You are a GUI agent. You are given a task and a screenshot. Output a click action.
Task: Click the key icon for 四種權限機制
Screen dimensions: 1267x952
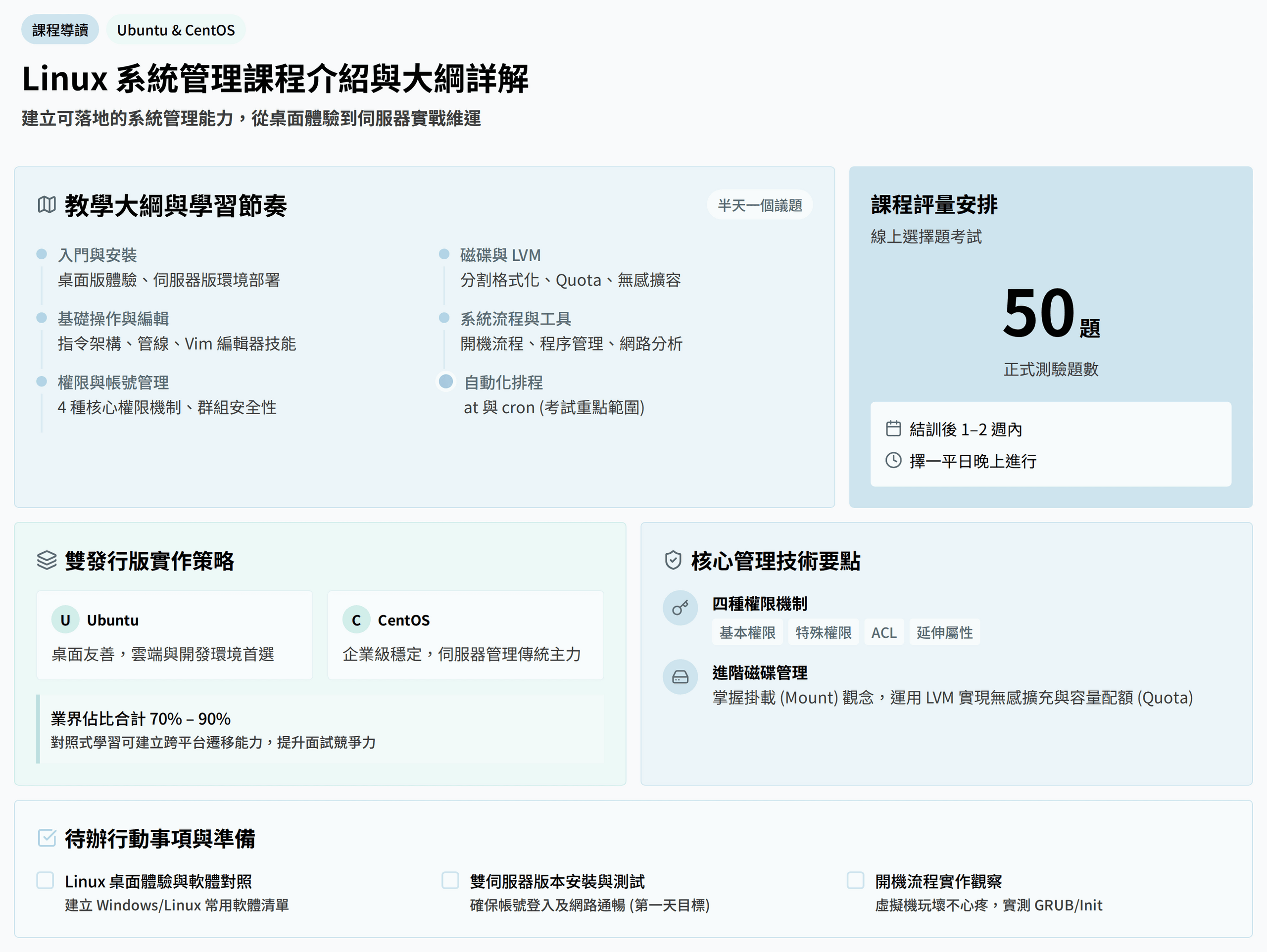(x=680, y=608)
